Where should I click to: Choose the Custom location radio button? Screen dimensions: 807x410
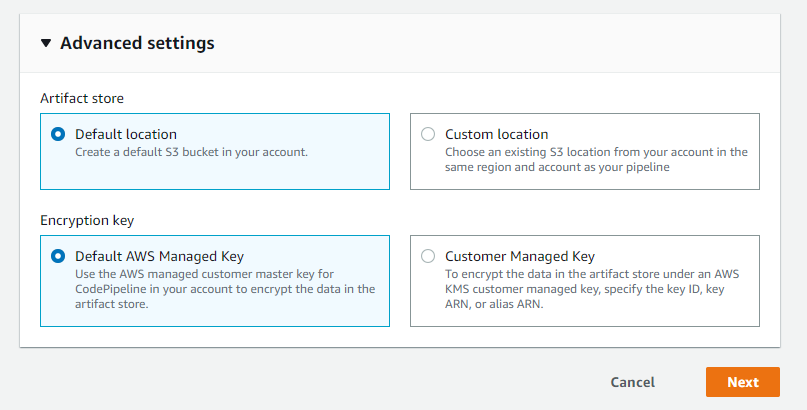point(428,134)
